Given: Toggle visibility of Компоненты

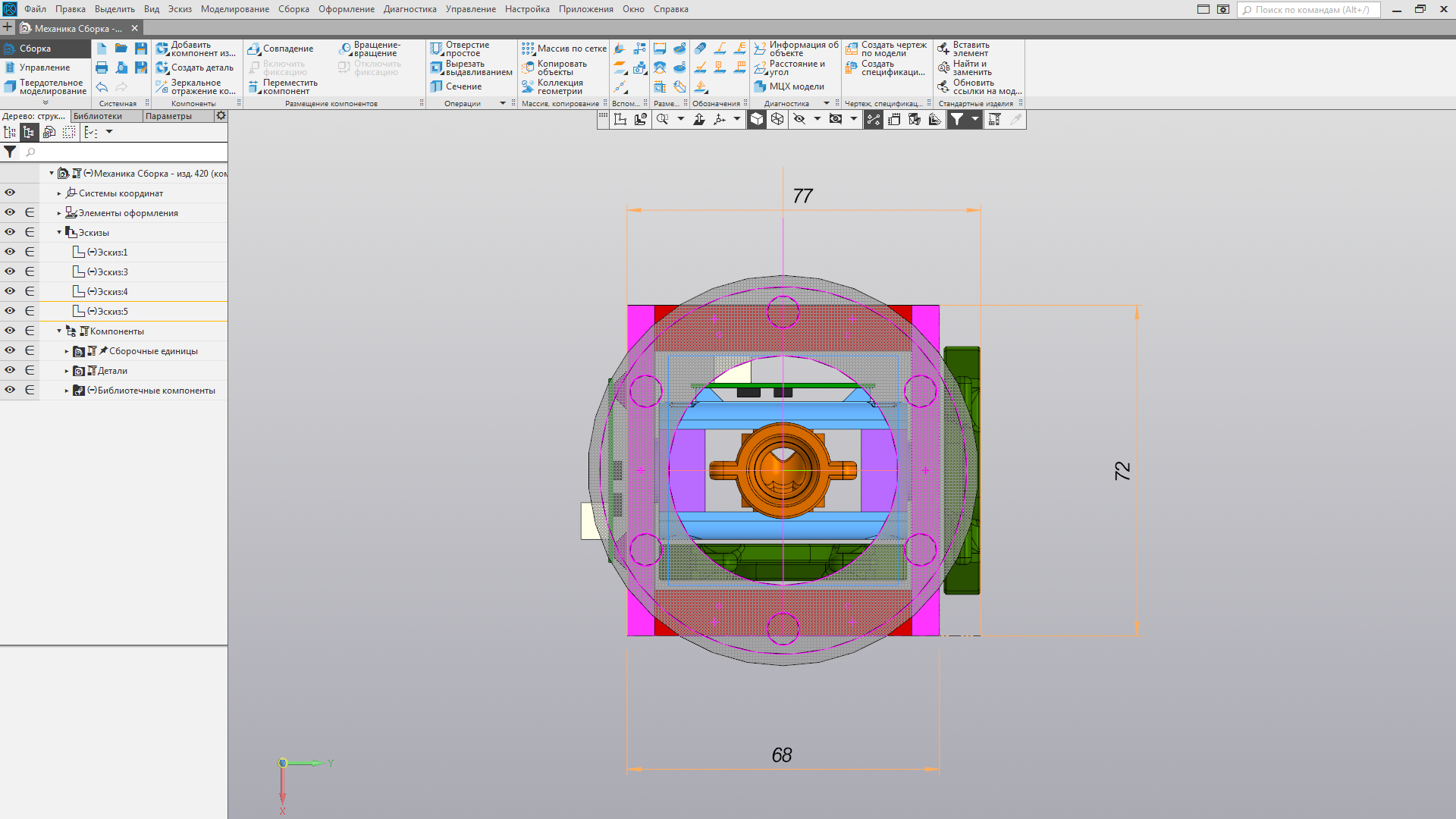Looking at the screenshot, I should click(x=10, y=331).
